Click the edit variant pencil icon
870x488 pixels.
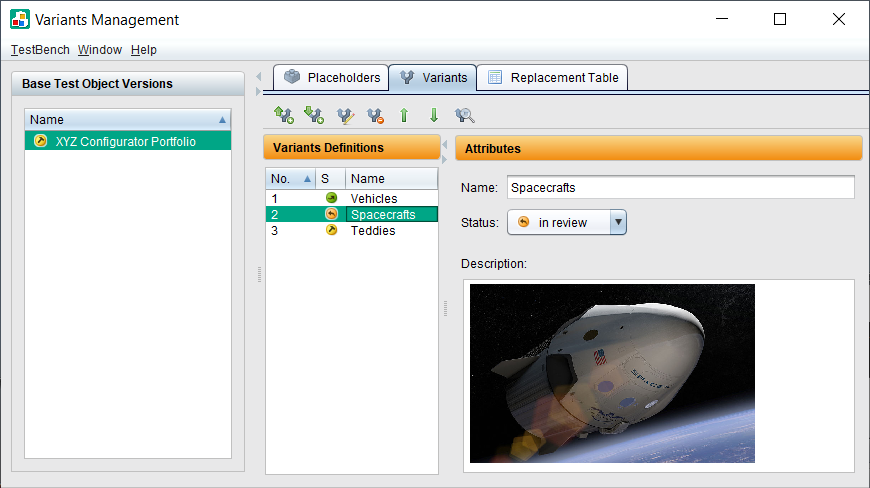click(345, 116)
